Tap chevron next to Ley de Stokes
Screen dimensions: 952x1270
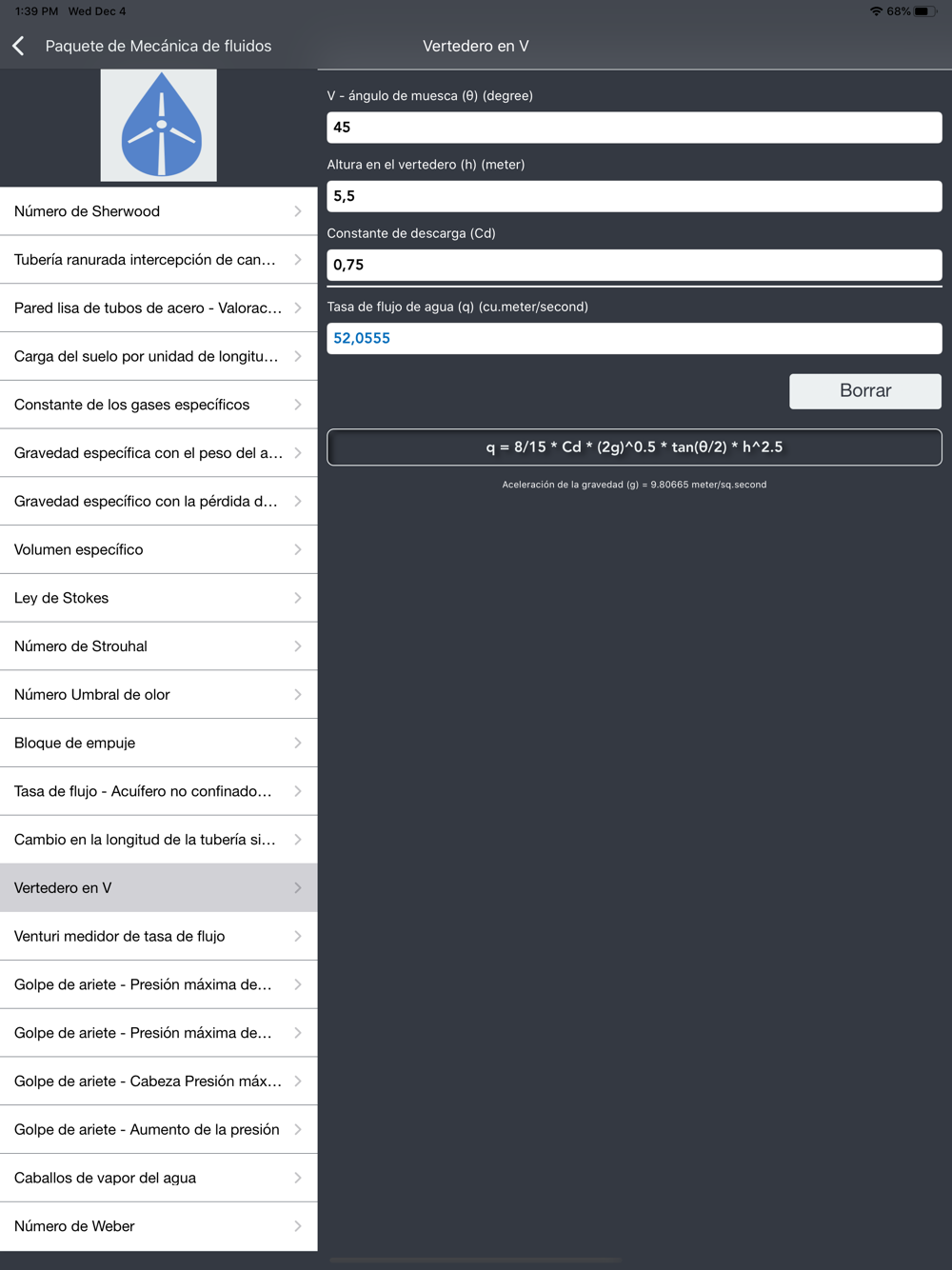[x=298, y=598]
